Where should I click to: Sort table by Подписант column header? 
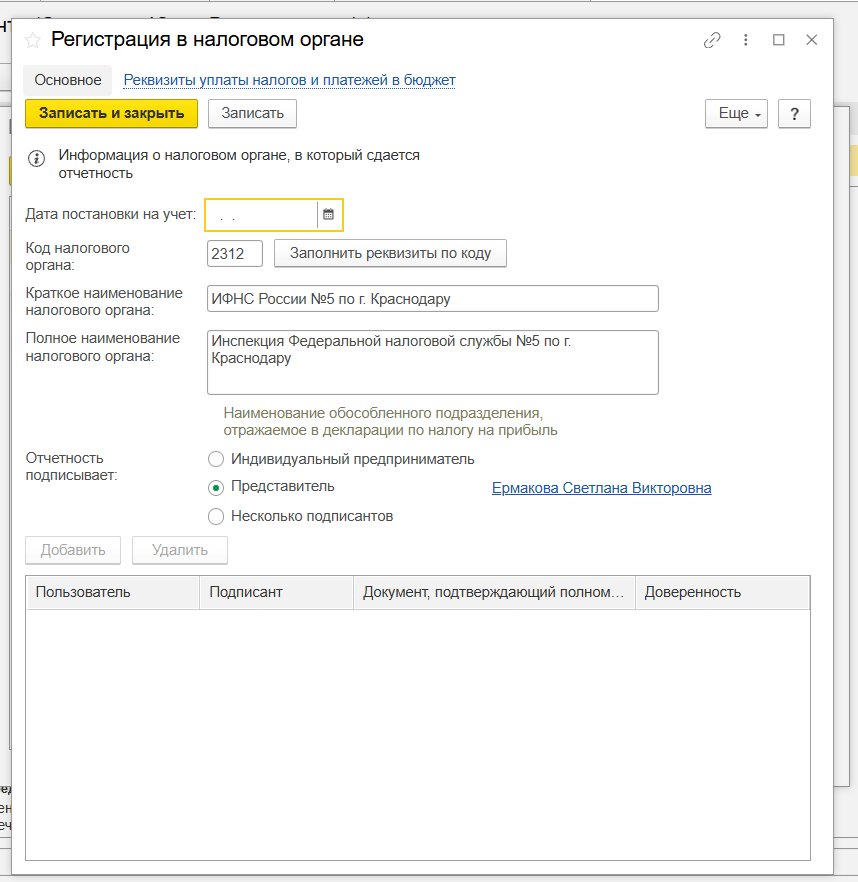click(276, 592)
